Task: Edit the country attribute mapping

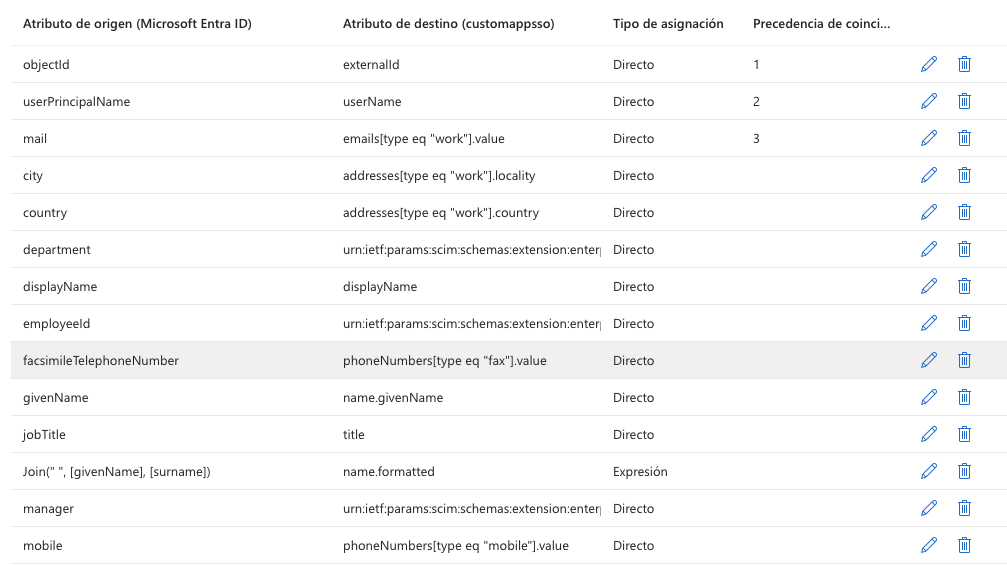Action: coord(929,212)
